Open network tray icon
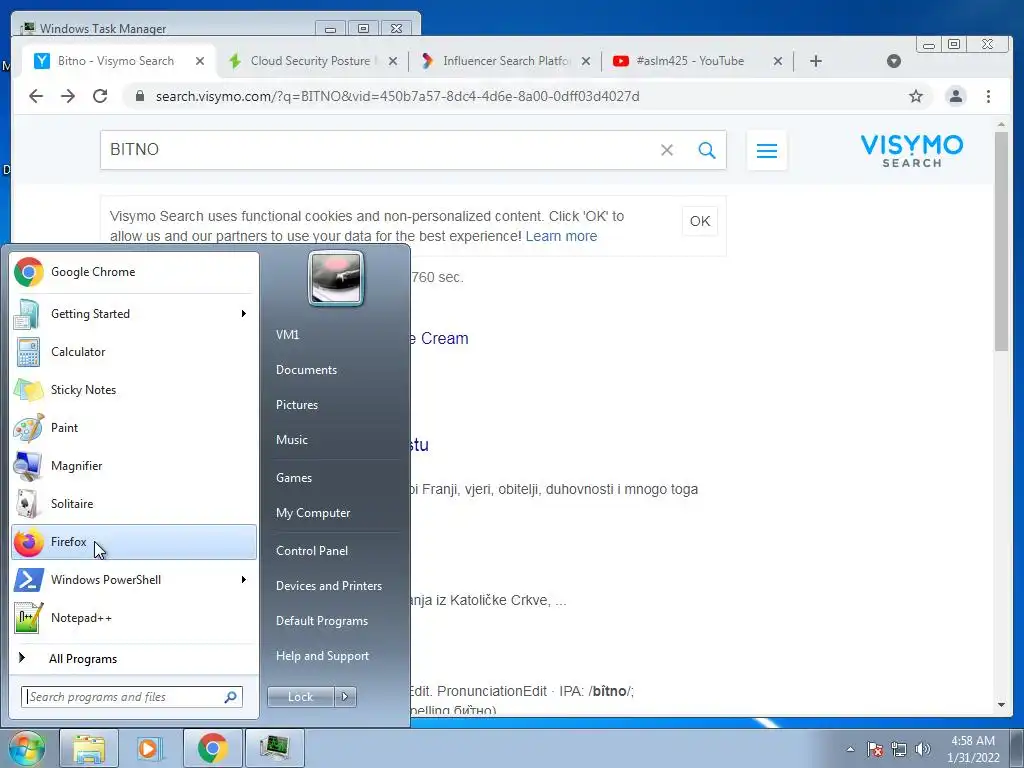 [899, 749]
